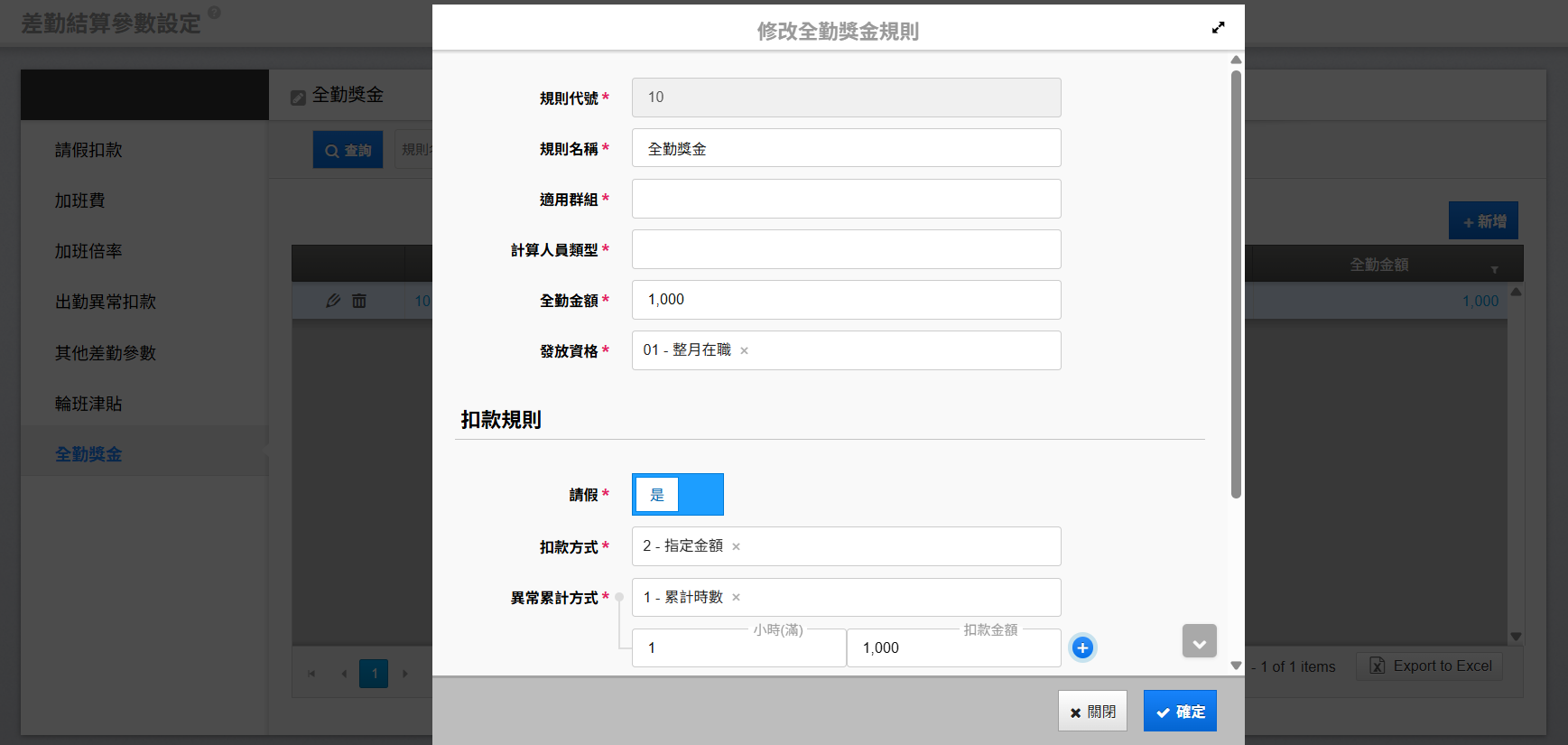
Task: Remove the 01 - 整月在職 selection
Action: 744,351
